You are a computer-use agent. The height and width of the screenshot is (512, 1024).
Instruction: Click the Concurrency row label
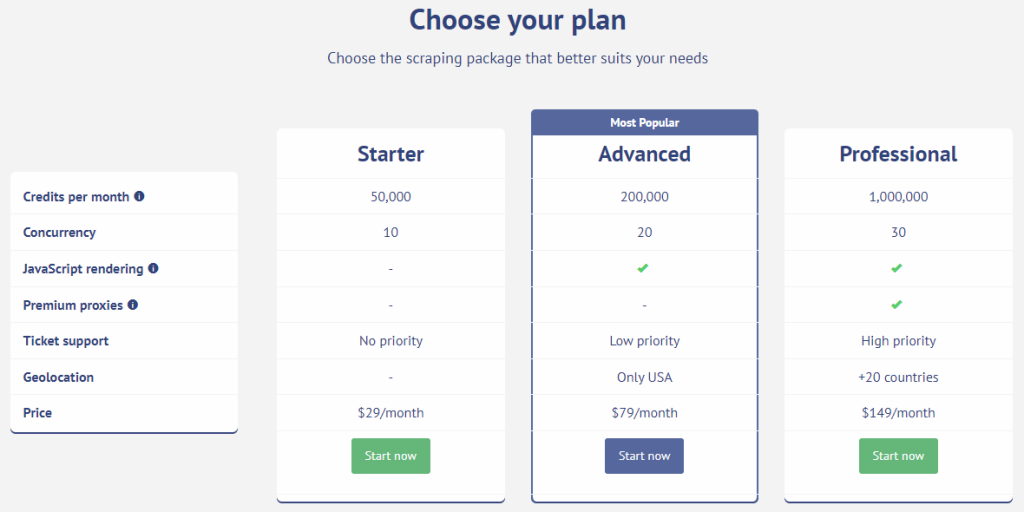pos(59,233)
